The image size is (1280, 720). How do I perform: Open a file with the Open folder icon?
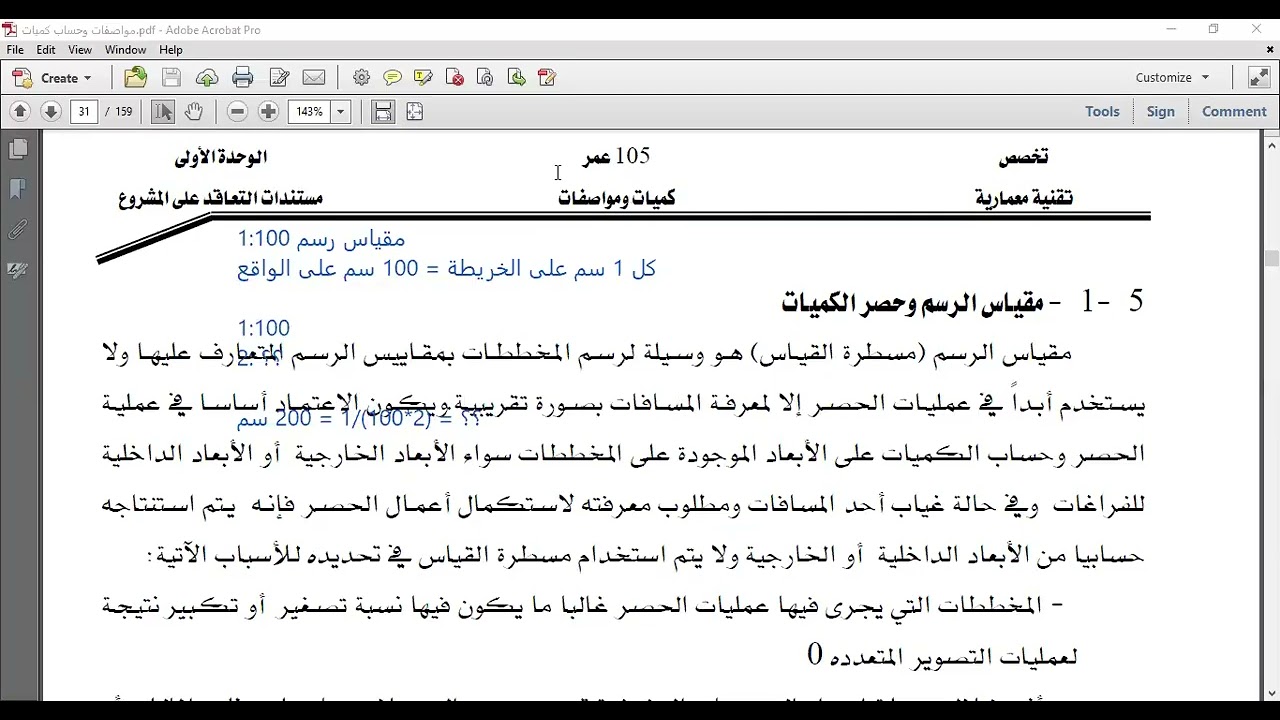[x=135, y=77]
